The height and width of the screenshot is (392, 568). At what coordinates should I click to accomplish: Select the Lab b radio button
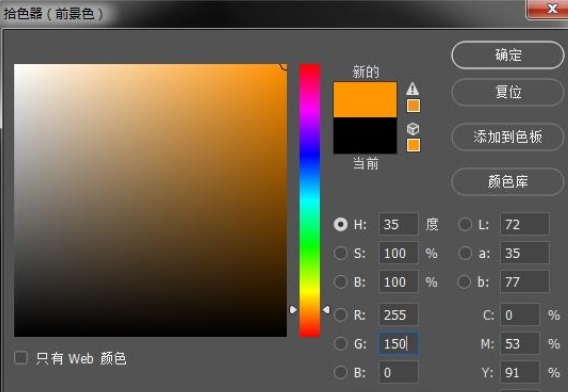[465, 282]
